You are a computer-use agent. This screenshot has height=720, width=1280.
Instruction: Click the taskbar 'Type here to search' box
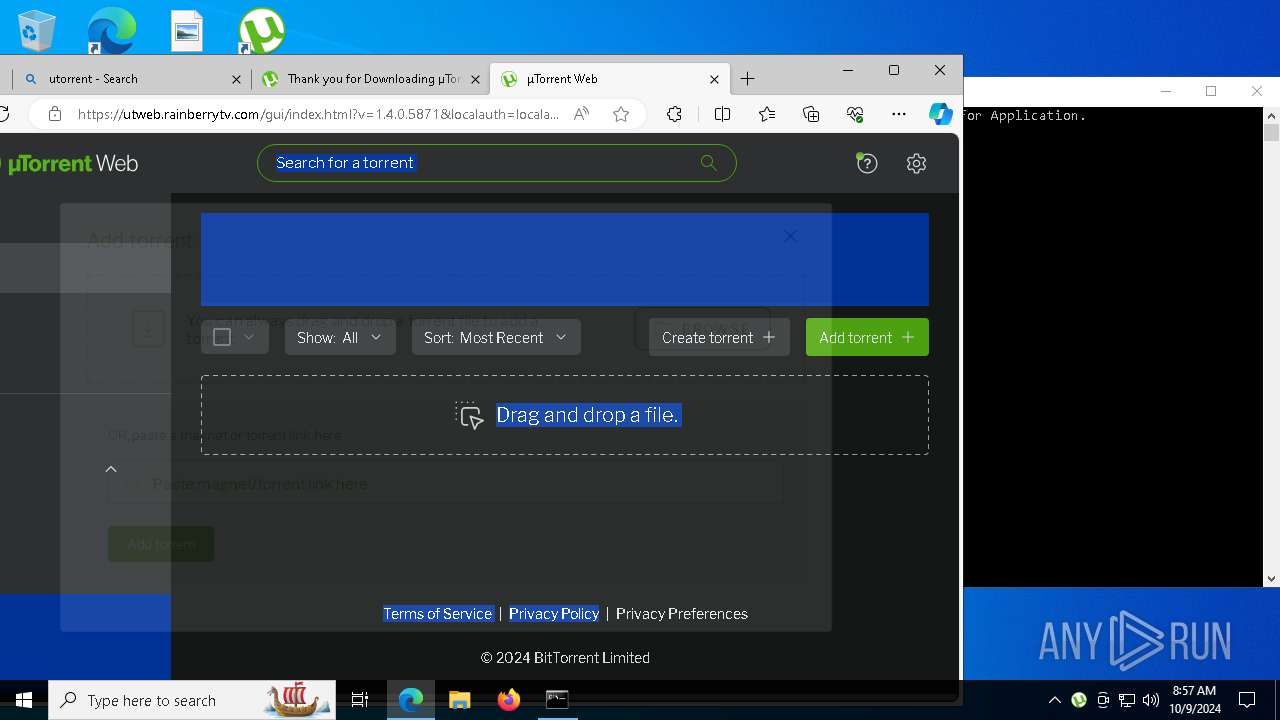[x=193, y=700]
